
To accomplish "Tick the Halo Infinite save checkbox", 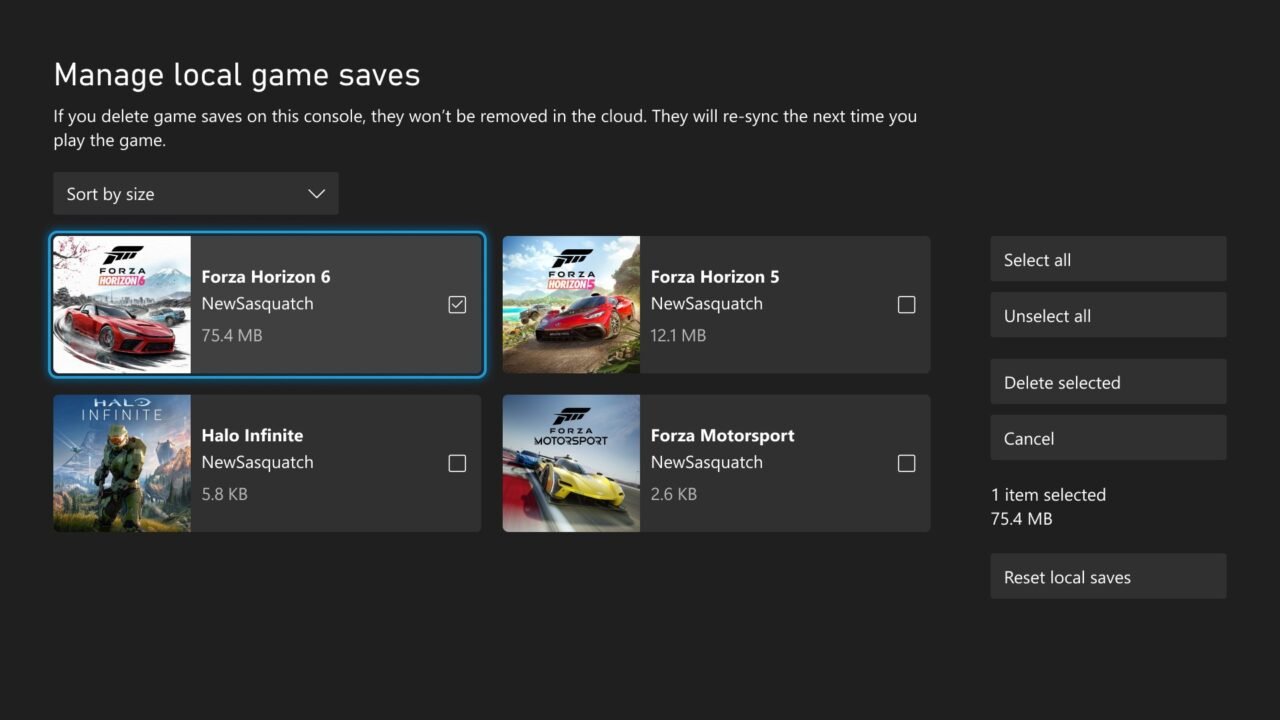I will 457,463.
